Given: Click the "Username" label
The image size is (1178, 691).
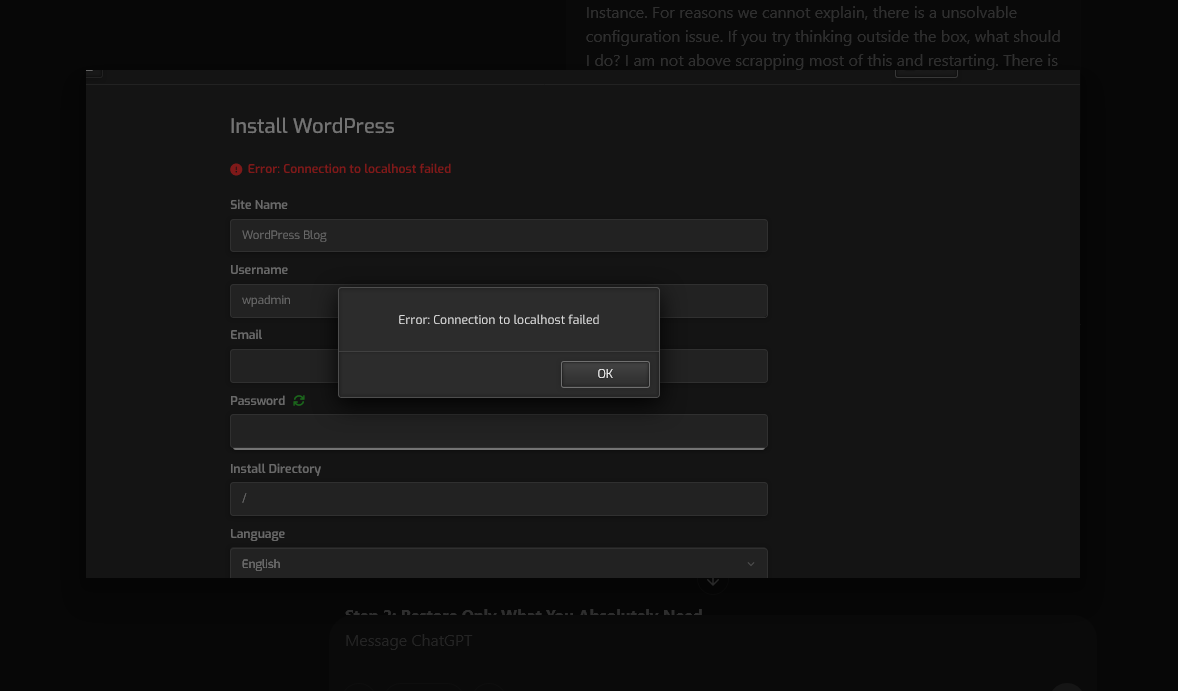Looking at the screenshot, I should pos(258,270).
